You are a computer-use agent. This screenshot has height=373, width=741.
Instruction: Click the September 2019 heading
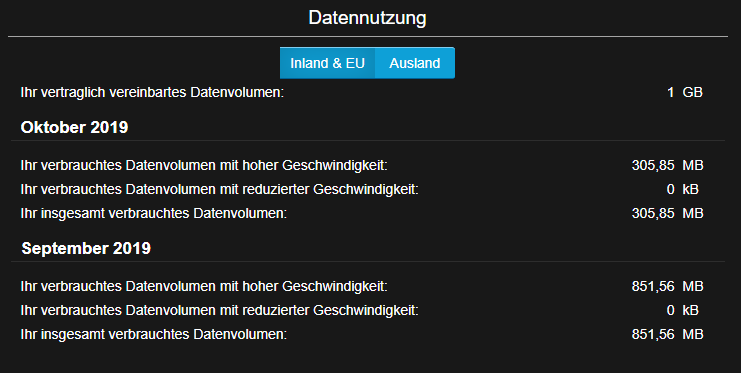86,248
